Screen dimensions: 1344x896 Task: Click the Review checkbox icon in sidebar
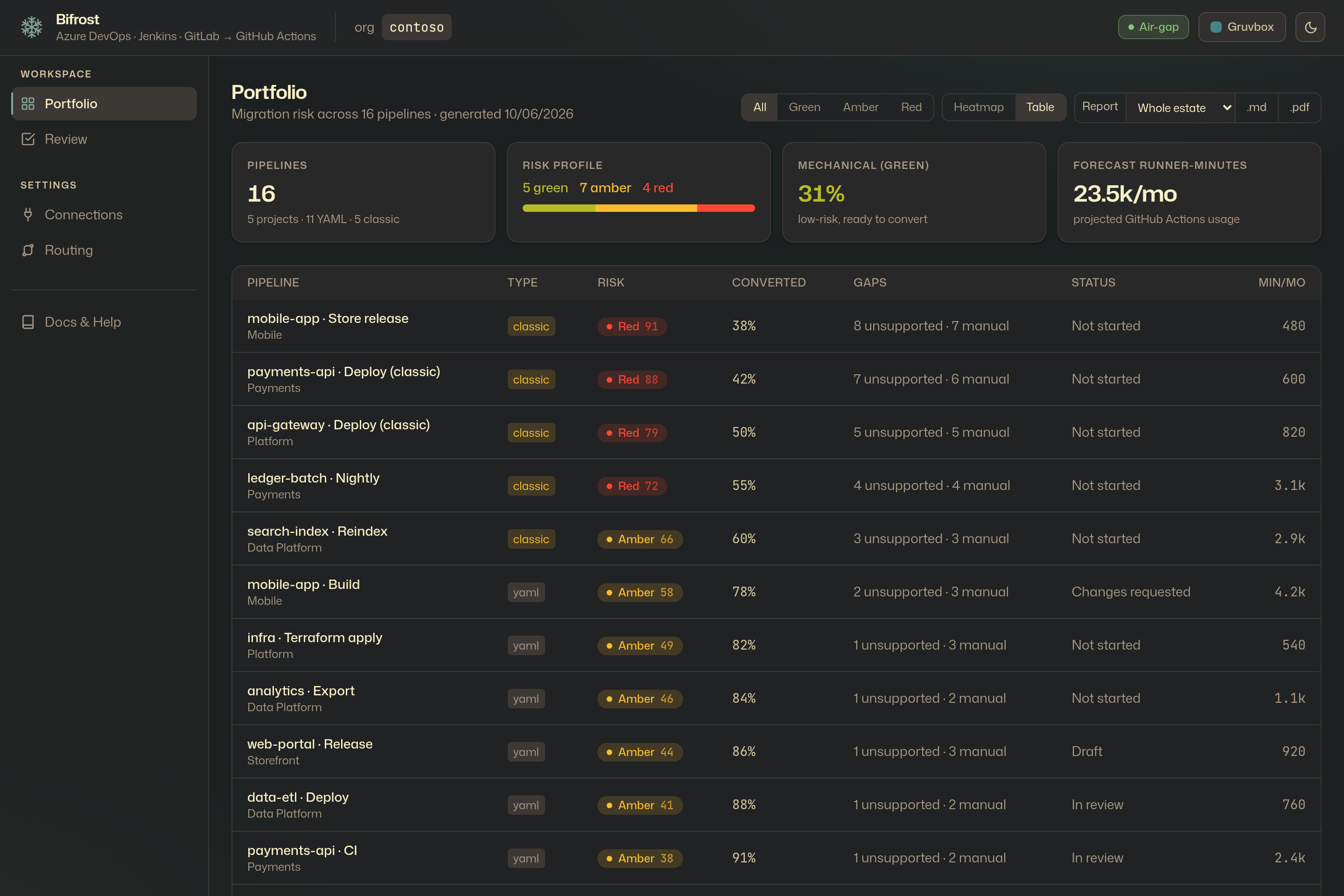click(x=28, y=139)
